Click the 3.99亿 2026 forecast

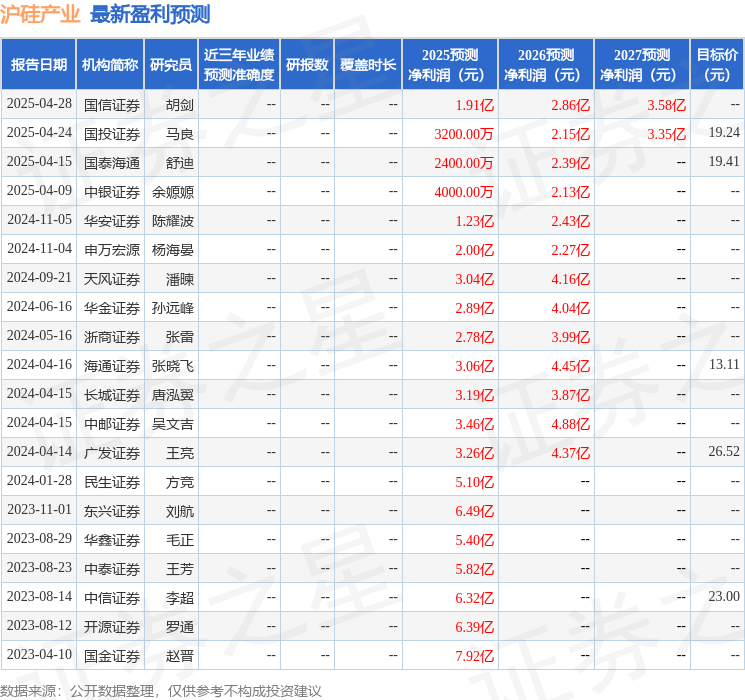coord(571,337)
